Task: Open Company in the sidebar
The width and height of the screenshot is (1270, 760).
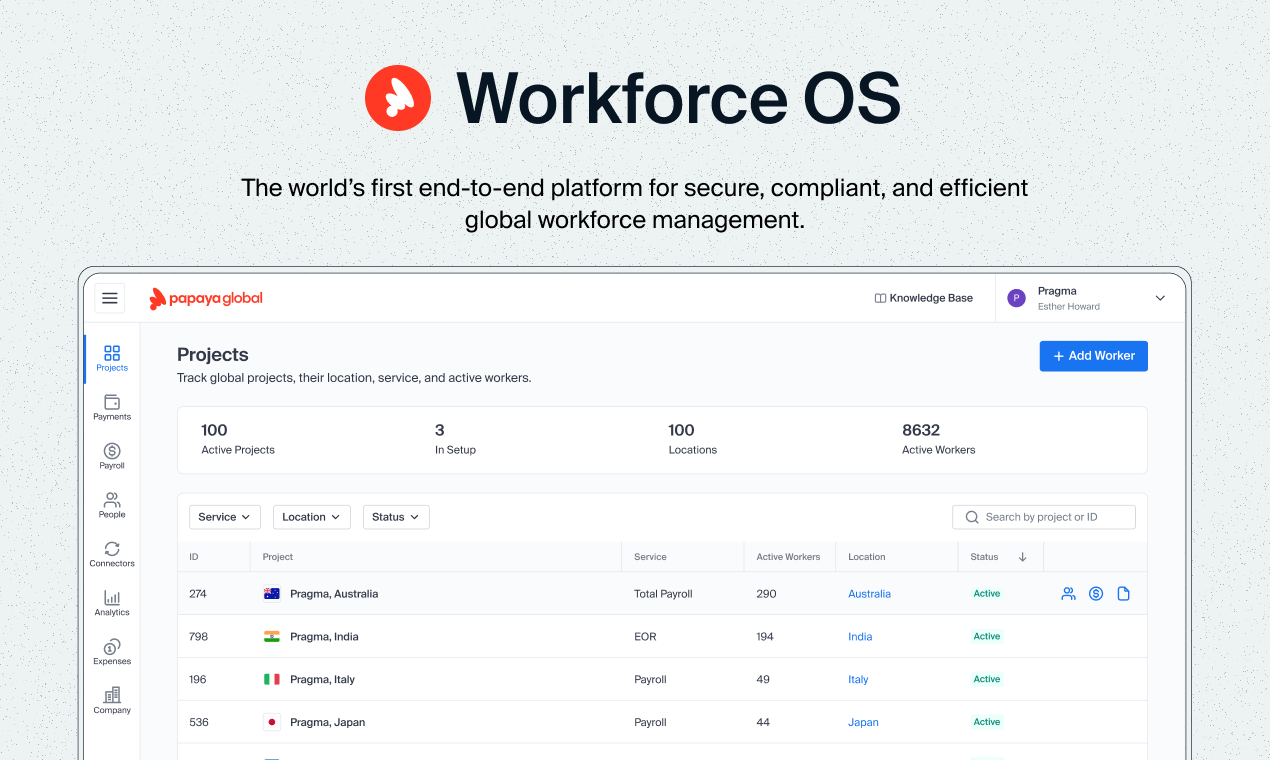Action: (x=112, y=701)
